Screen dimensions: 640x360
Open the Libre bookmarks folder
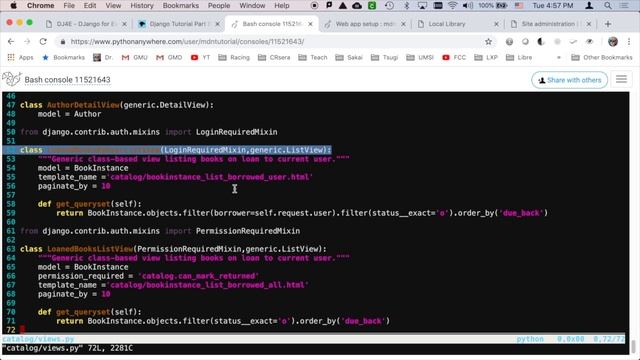[519, 58]
